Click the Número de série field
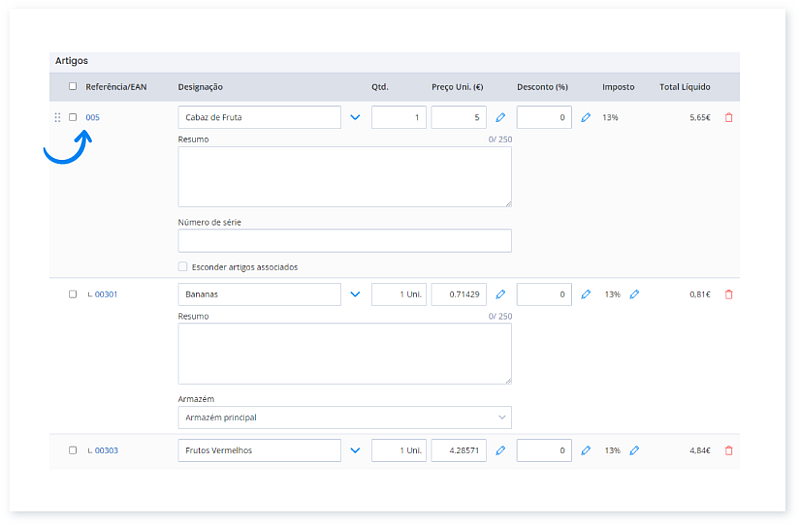This screenshot has width=800, height=526. (x=344, y=241)
